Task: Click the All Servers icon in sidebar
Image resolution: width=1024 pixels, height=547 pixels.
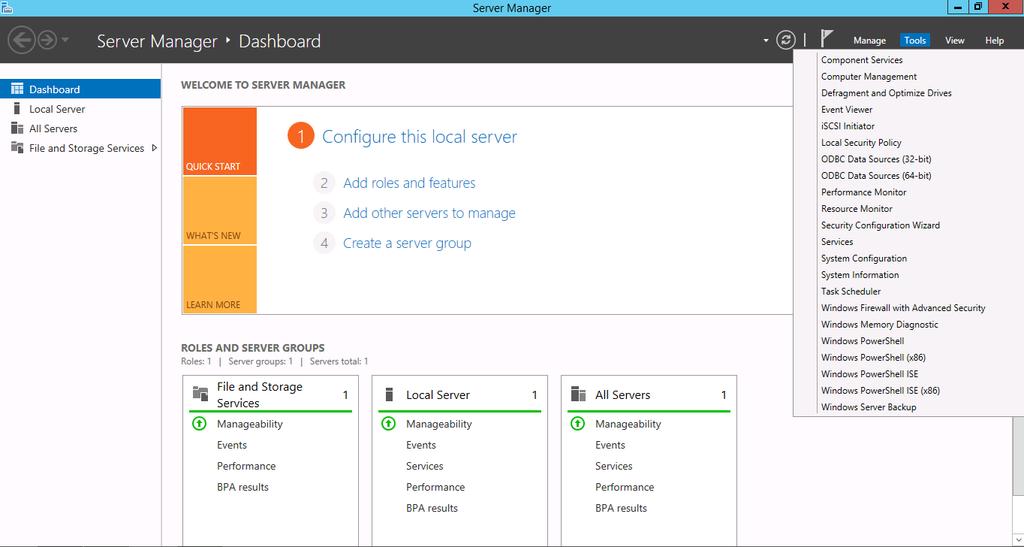Action: coord(17,128)
